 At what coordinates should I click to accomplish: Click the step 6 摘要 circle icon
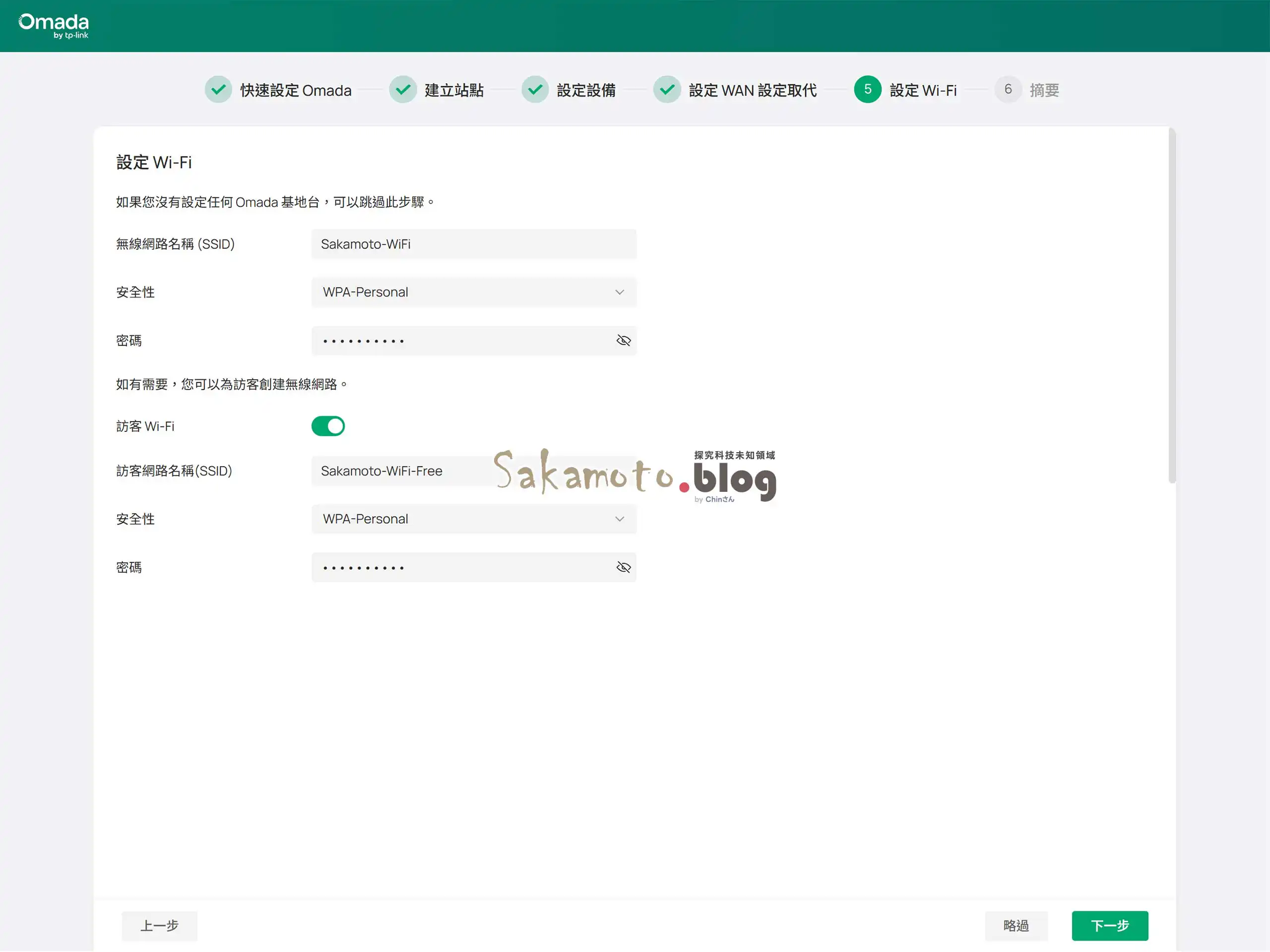tap(1008, 90)
